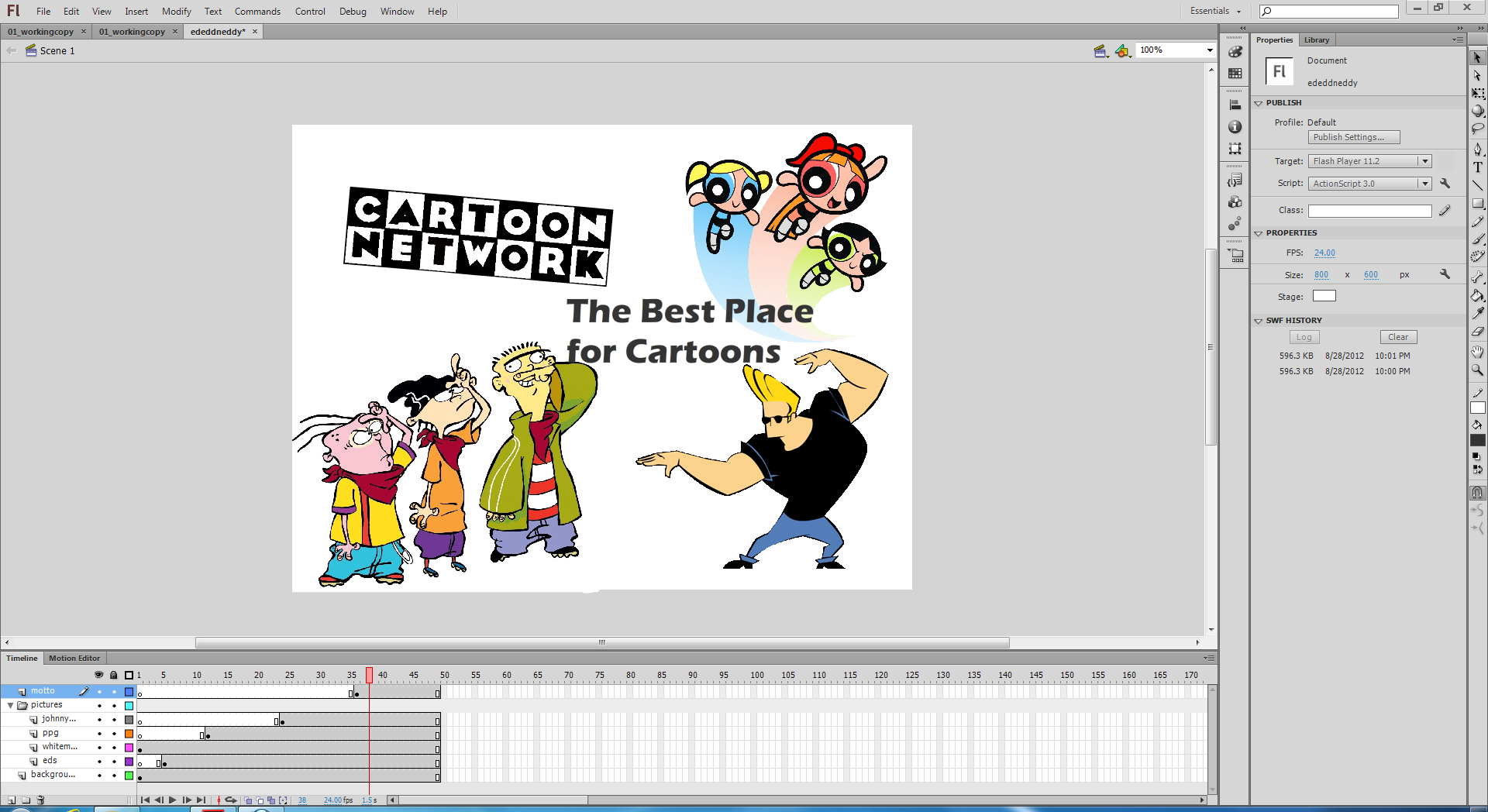Switch to the Library tab
Image resolution: width=1488 pixels, height=812 pixels.
tap(1316, 40)
